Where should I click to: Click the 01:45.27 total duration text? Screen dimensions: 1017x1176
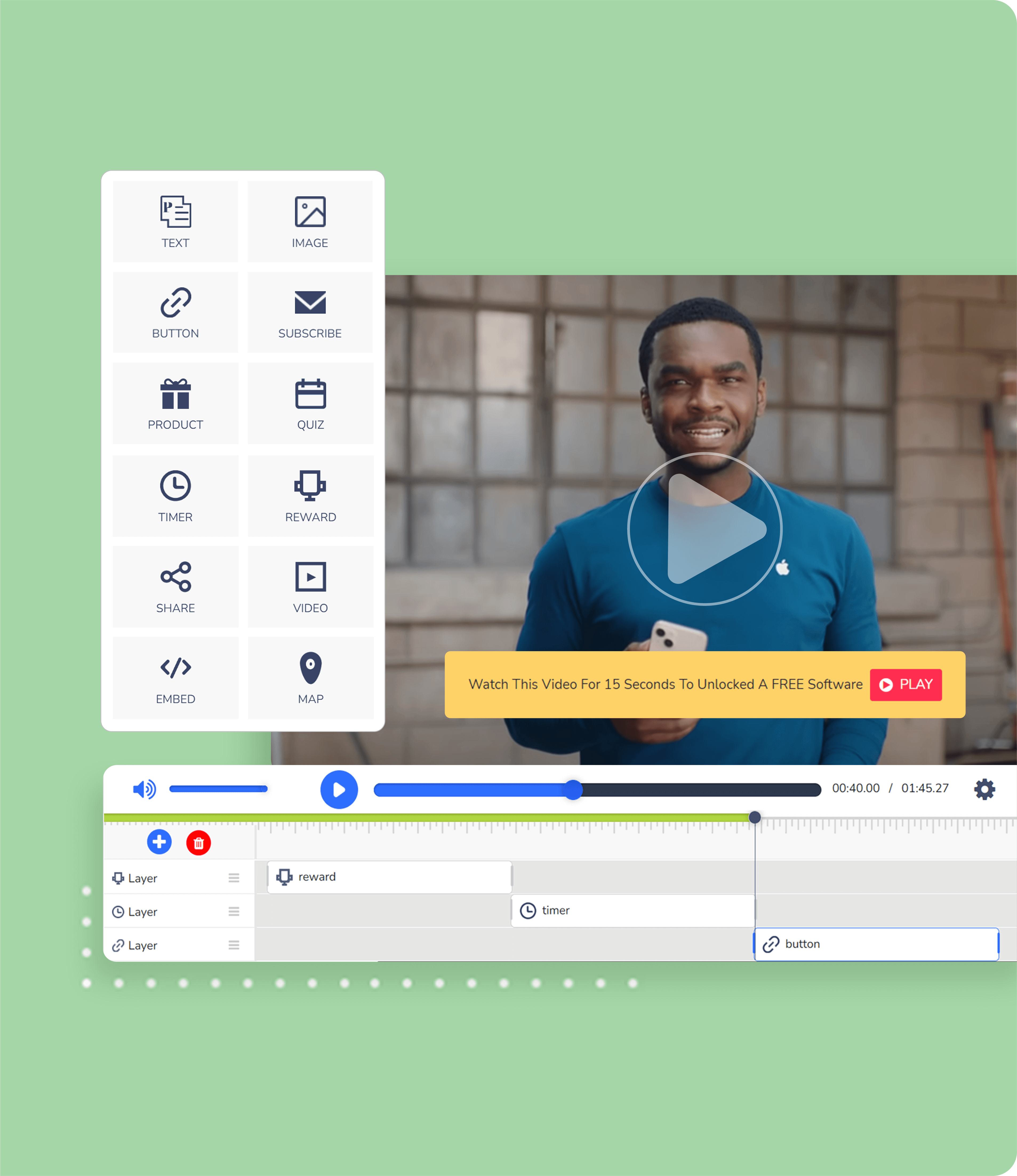[x=925, y=788]
